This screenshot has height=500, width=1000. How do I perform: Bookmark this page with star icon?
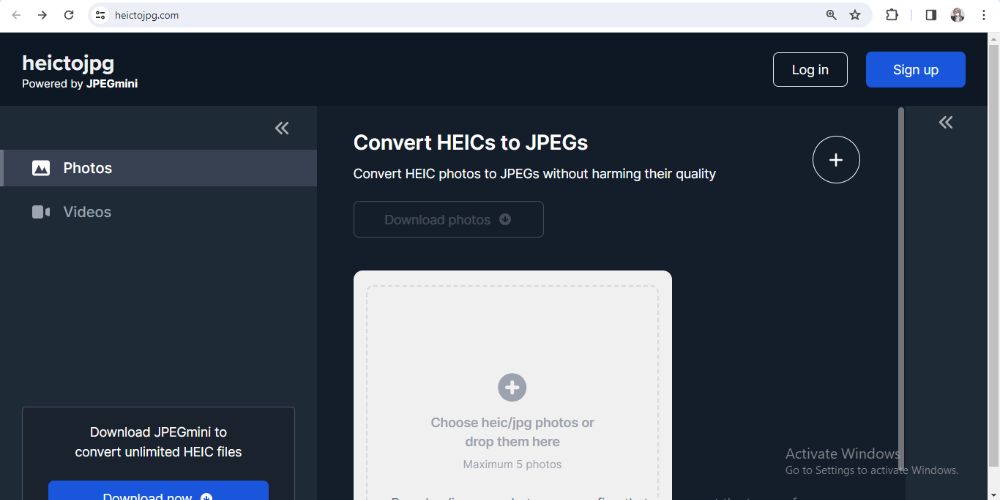pos(855,15)
